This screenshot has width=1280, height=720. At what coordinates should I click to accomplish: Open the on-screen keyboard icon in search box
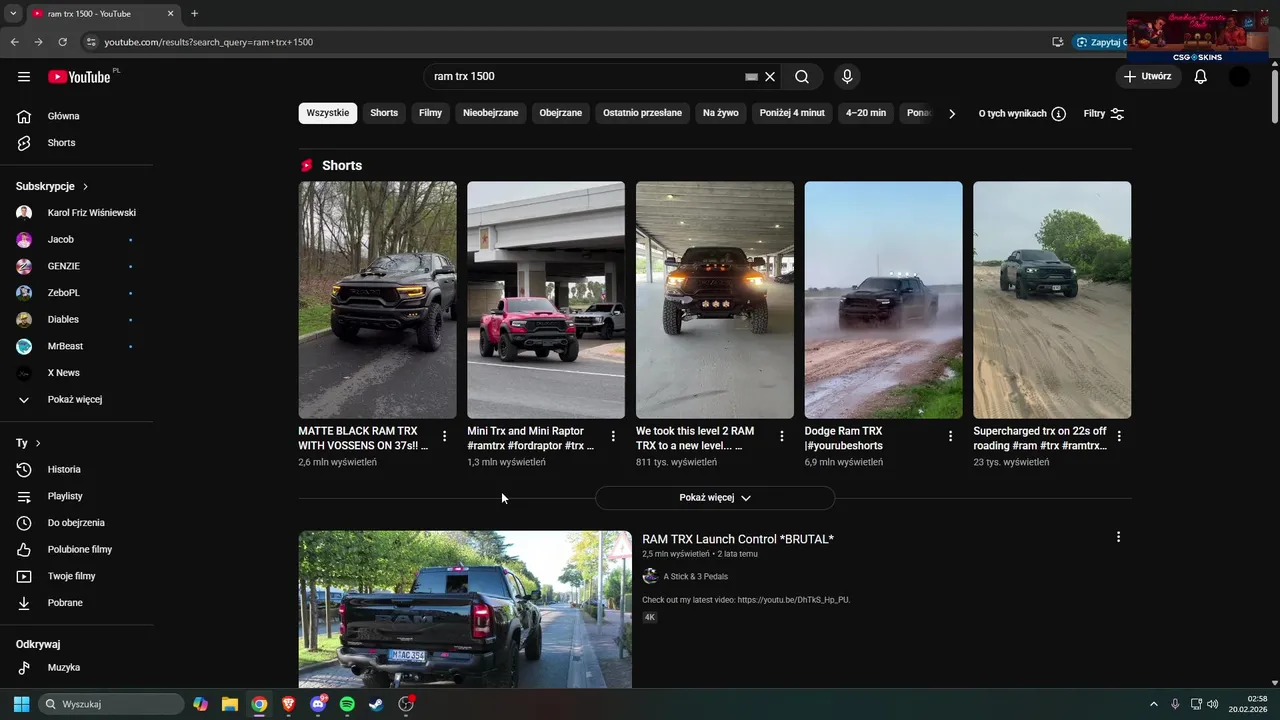tap(752, 77)
